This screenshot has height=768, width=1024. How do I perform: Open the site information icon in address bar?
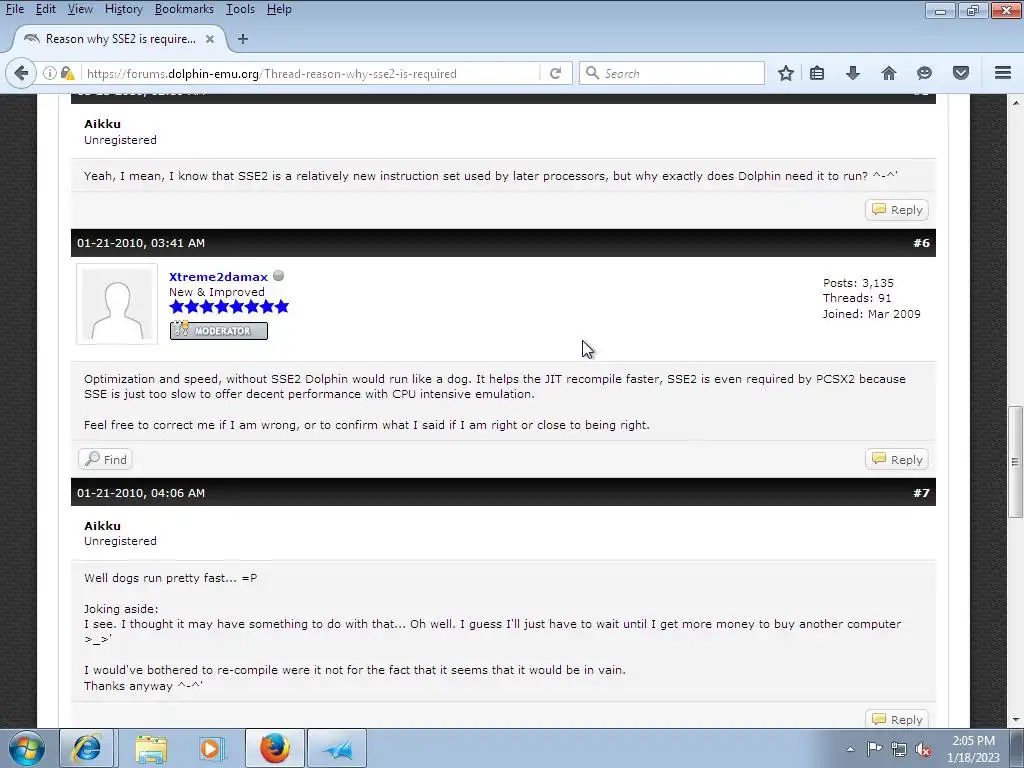point(50,73)
